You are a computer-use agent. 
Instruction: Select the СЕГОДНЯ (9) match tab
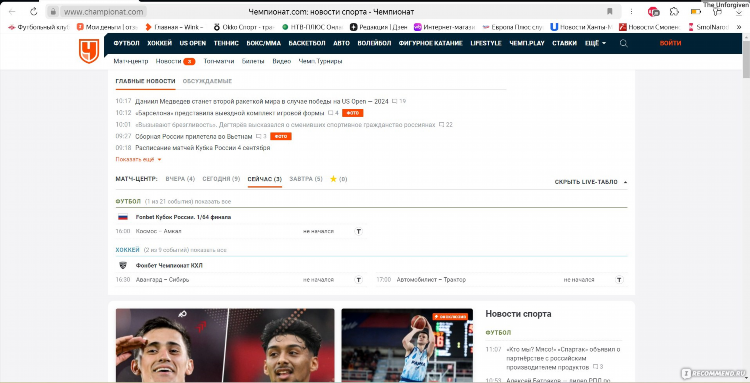pyautogui.click(x=221, y=179)
